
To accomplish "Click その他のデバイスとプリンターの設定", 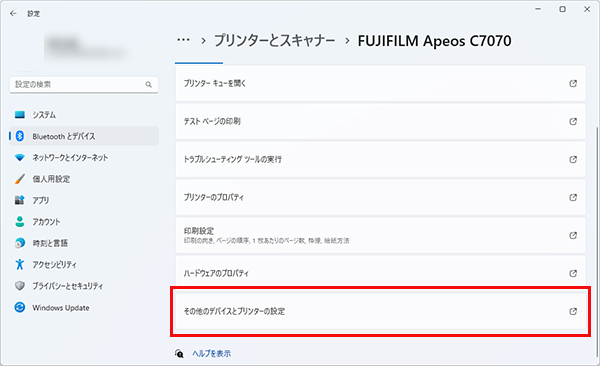I will [x=380, y=312].
